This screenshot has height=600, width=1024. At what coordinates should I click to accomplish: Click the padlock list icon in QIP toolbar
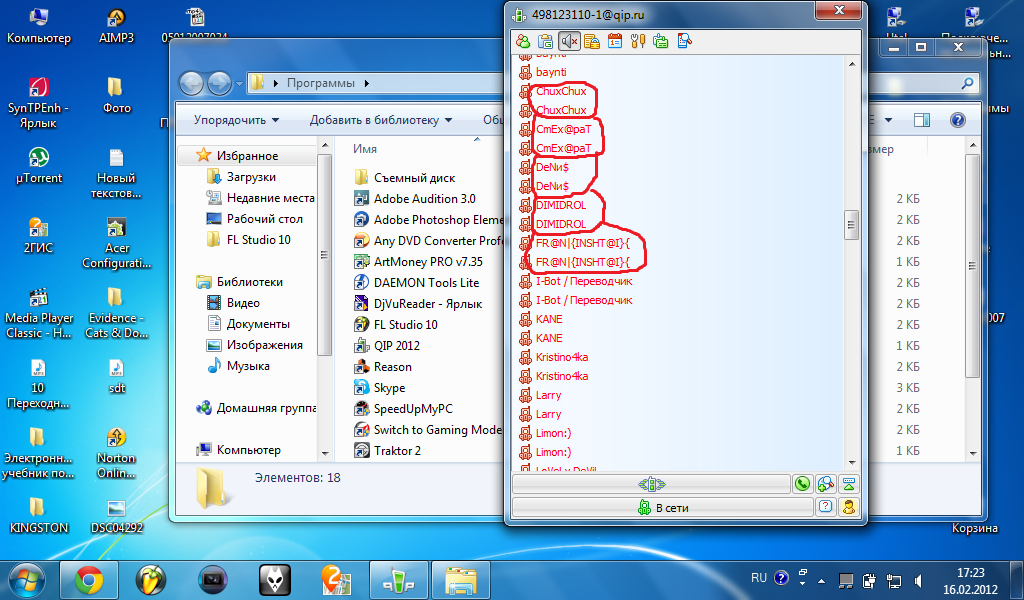pos(592,42)
